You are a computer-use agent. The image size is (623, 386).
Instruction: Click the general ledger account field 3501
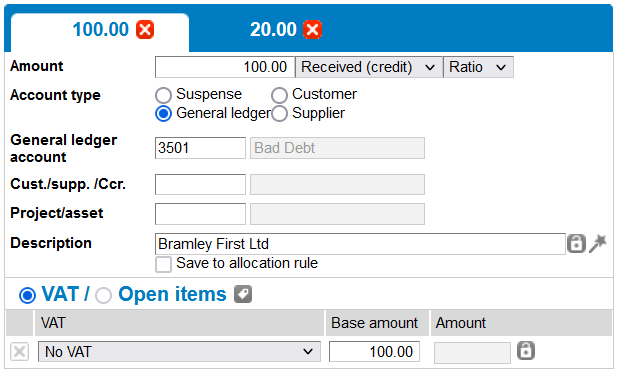tap(200, 148)
